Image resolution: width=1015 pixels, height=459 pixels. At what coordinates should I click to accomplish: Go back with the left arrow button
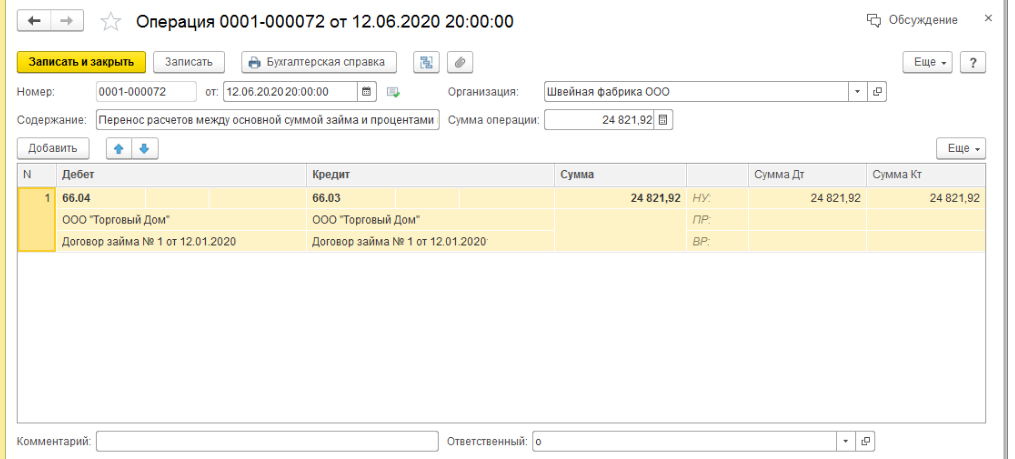click(34, 21)
